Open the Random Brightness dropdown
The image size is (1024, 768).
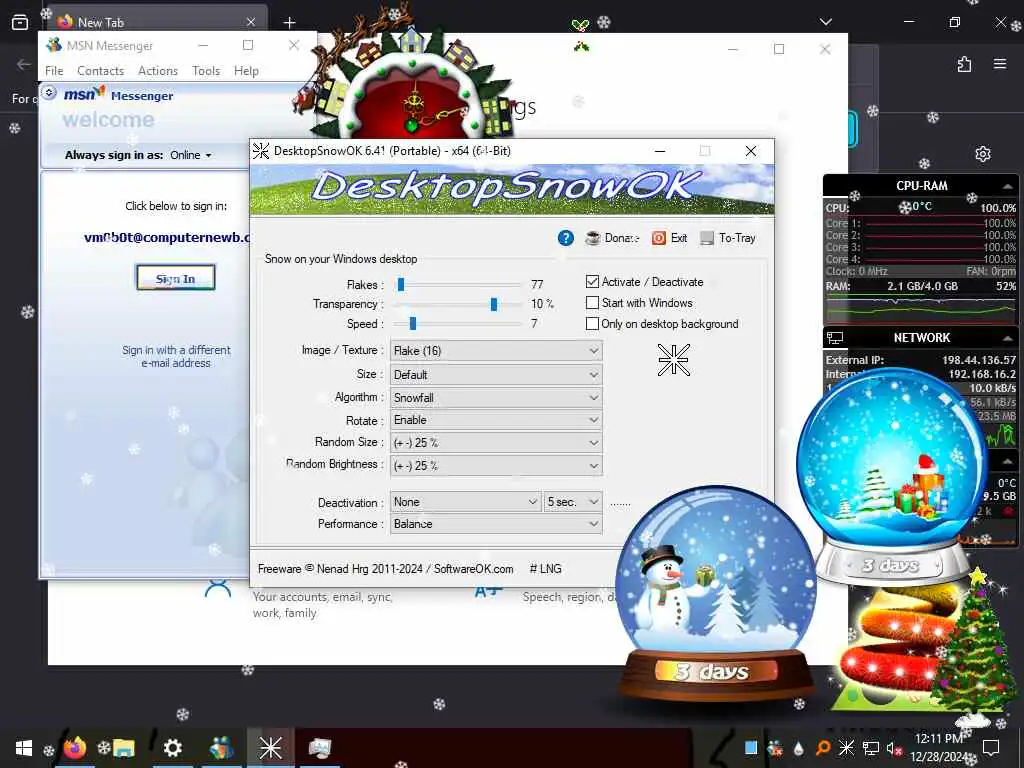tap(496, 466)
